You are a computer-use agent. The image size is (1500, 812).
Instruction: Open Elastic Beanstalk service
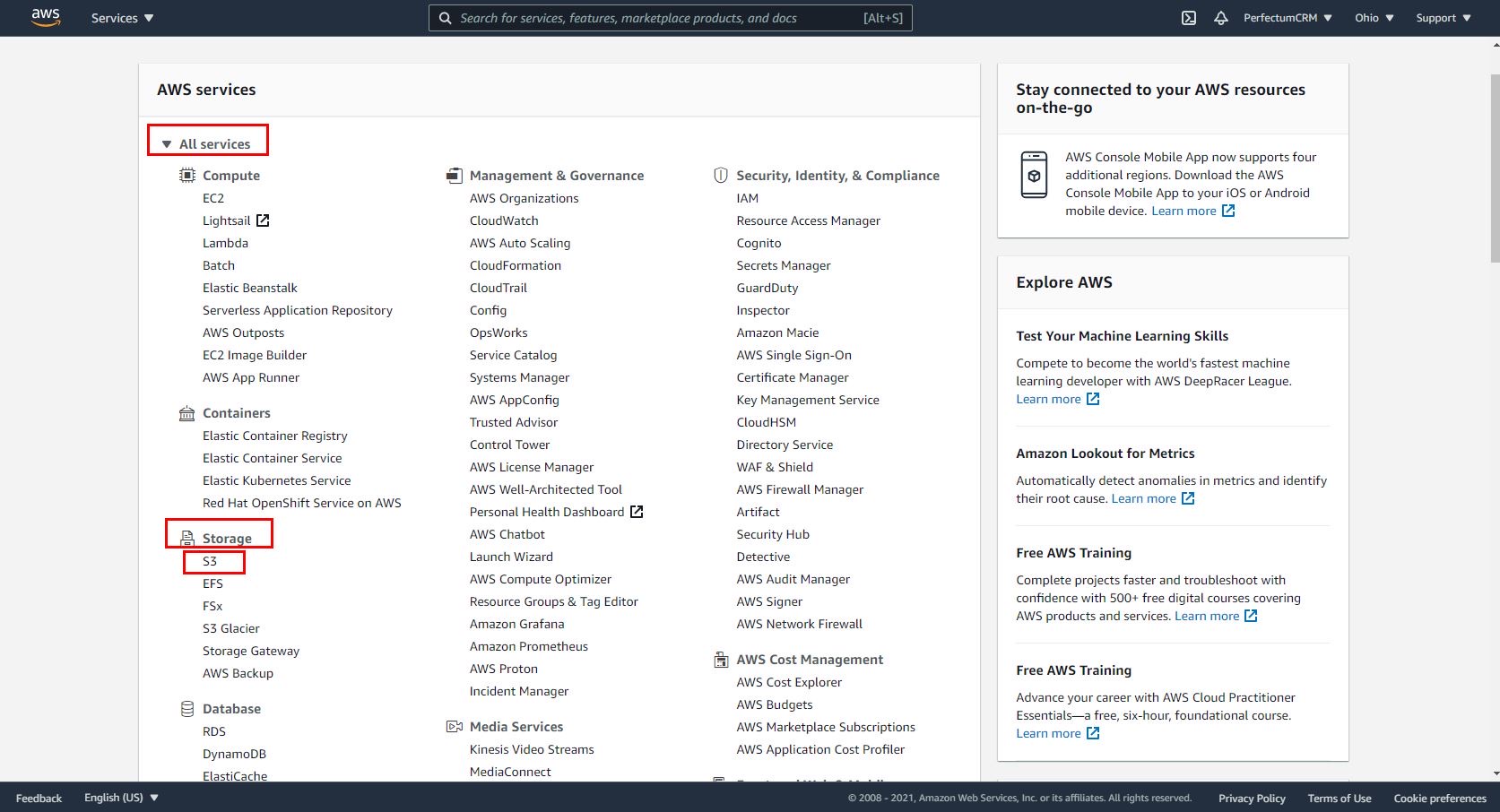pos(250,288)
